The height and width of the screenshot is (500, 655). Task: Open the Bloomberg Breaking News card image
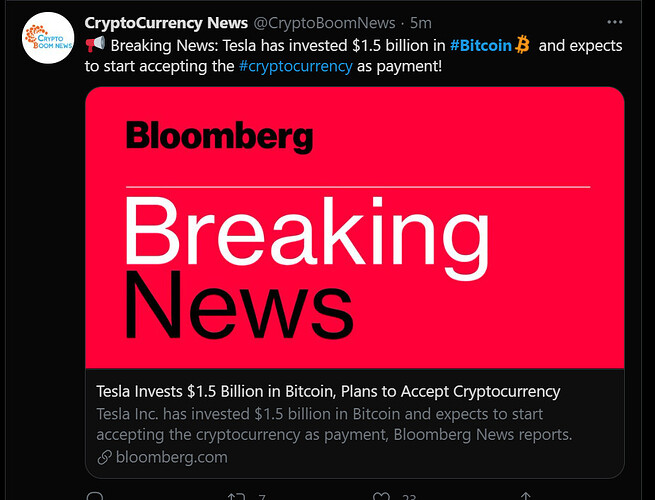pyautogui.click(x=354, y=228)
